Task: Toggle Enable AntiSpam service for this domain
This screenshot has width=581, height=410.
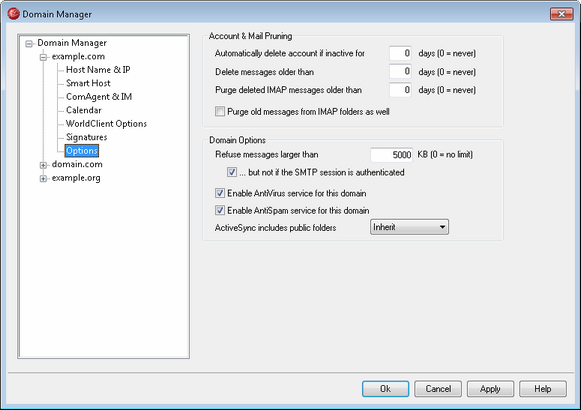Action: 220,210
